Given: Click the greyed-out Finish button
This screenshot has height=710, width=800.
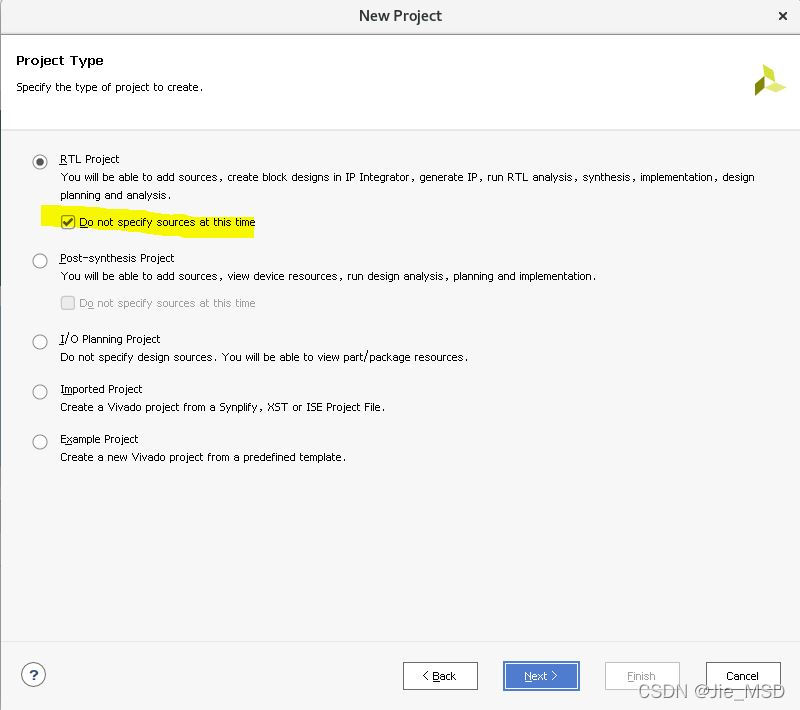Looking at the screenshot, I should 642,676.
